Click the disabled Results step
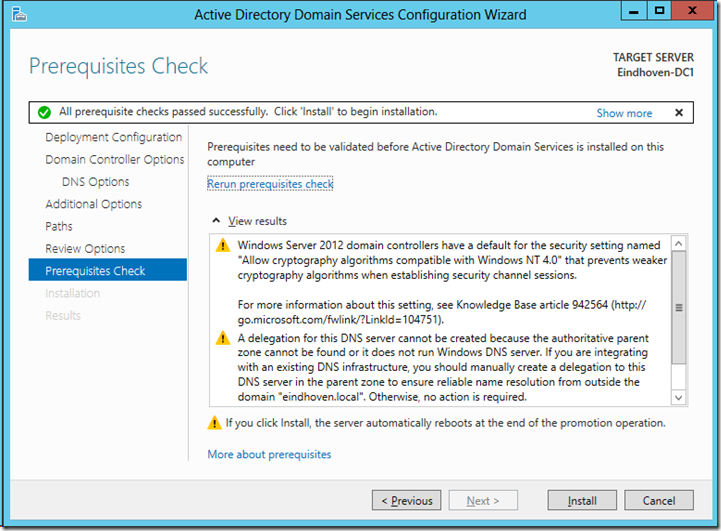The image size is (721, 531). click(x=63, y=315)
